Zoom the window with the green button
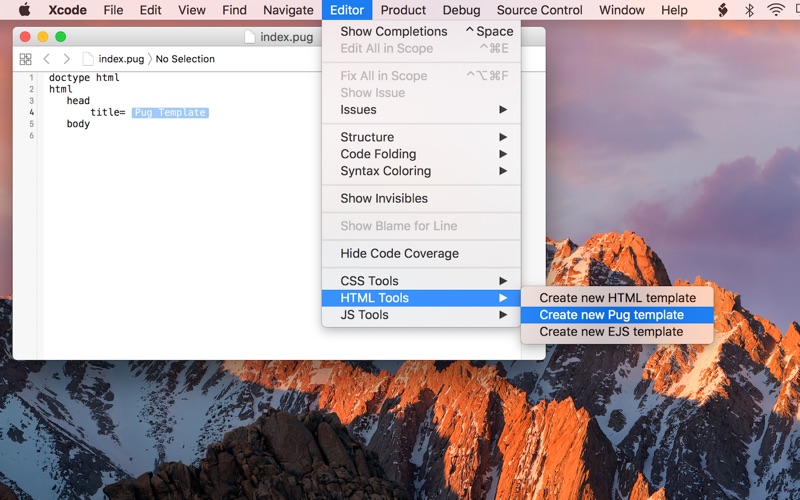Viewport: 800px width, 500px height. (x=61, y=37)
